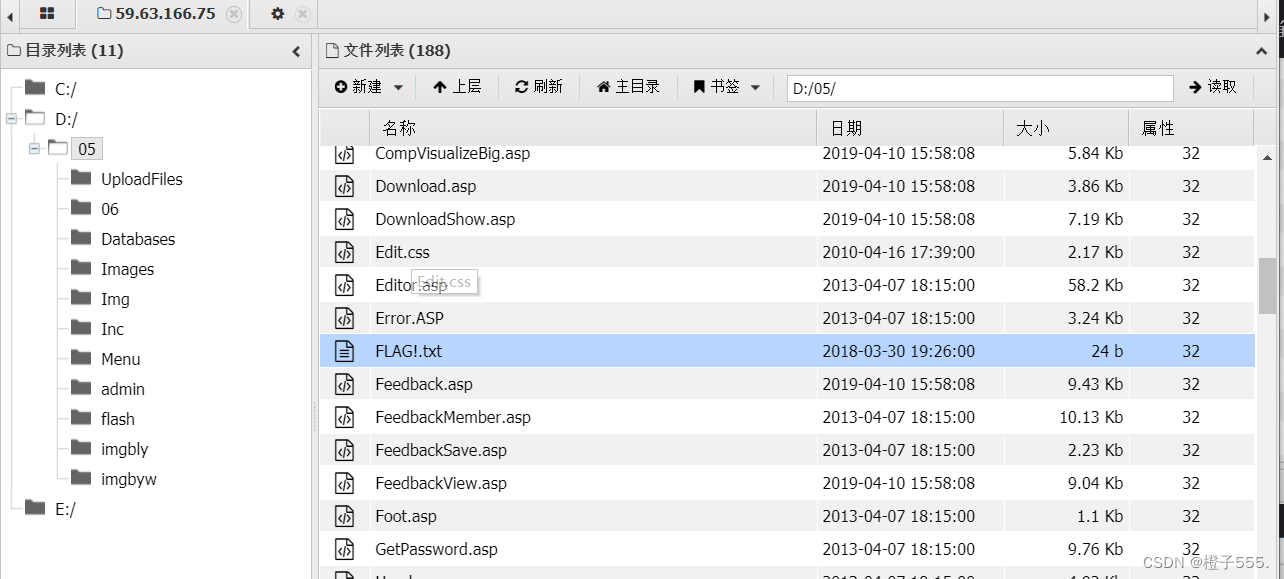Open the 新建 dropdown menu
The height and width of the screenshot is (579, 1284).
coord(369,87)
